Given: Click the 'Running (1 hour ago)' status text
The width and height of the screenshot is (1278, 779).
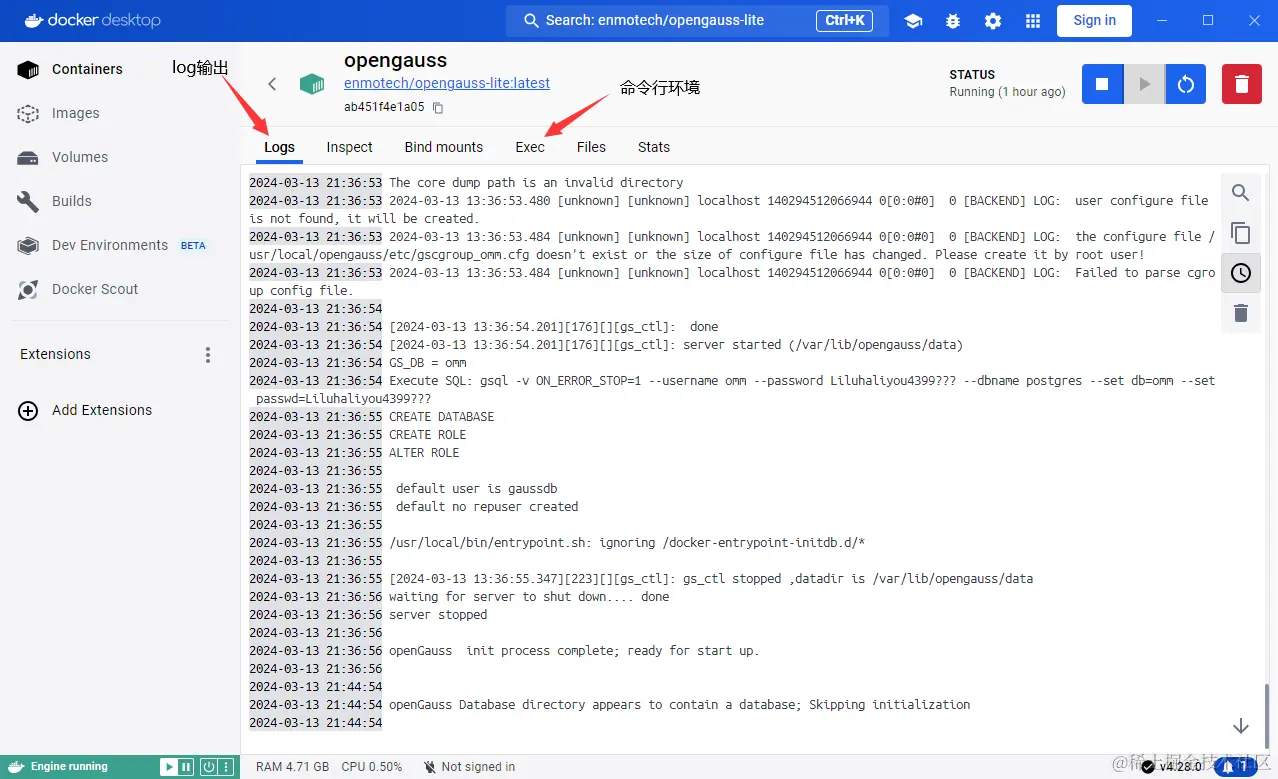Looking at the screenshot, I should [x=1007, y=92].
